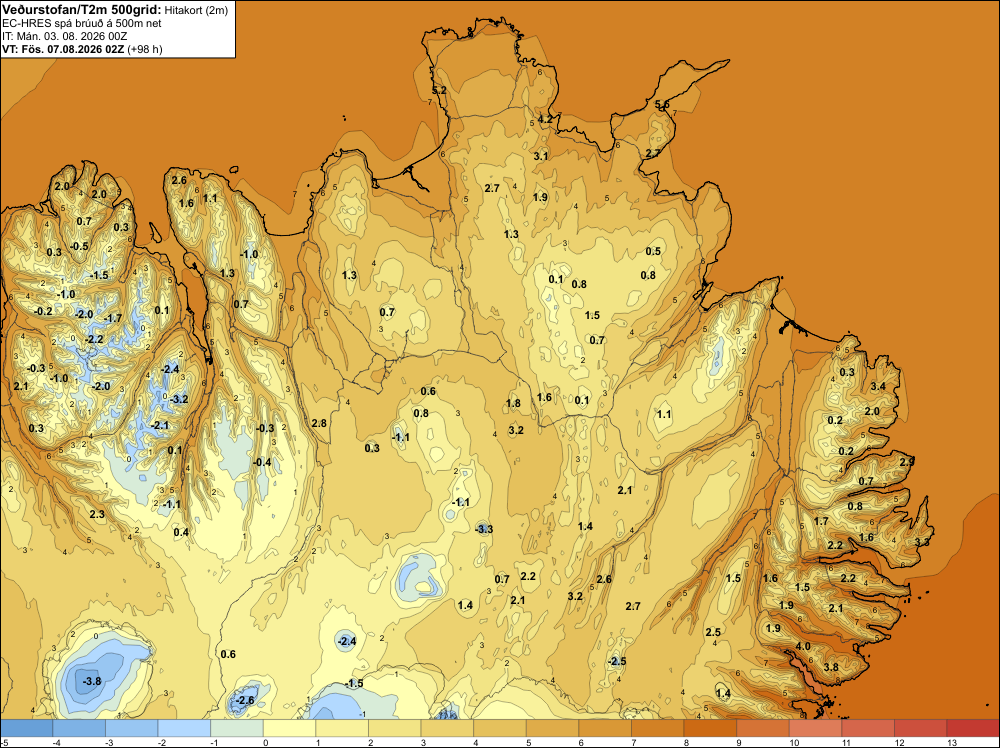The width and height of the screenshot is (1000, 748).
Task: Click the darkest blue legend swatch between -5 and -4
Action: point(26,728)
